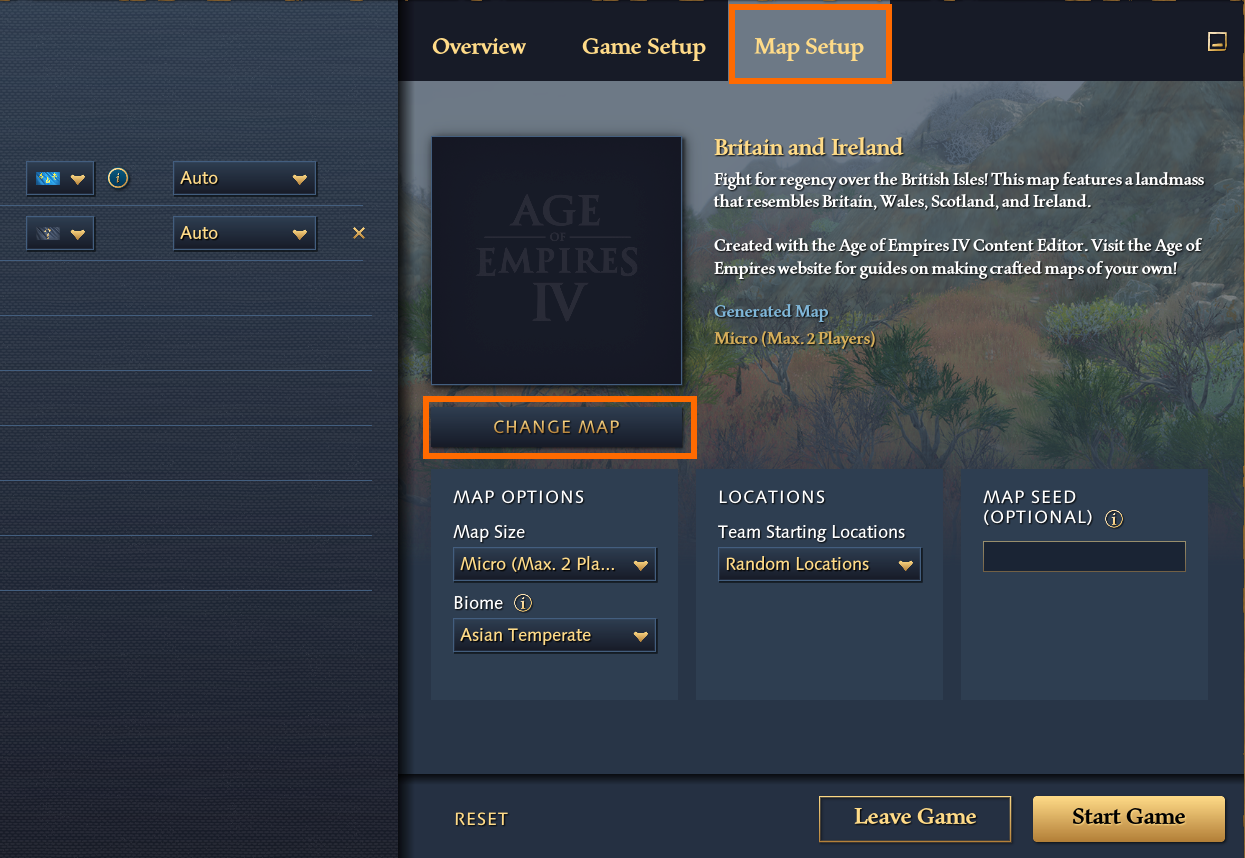The height and width of the screenshot is (858, 1245).
Task: Open the Asian Temperate biome dropdown
Action: point(555,635)
